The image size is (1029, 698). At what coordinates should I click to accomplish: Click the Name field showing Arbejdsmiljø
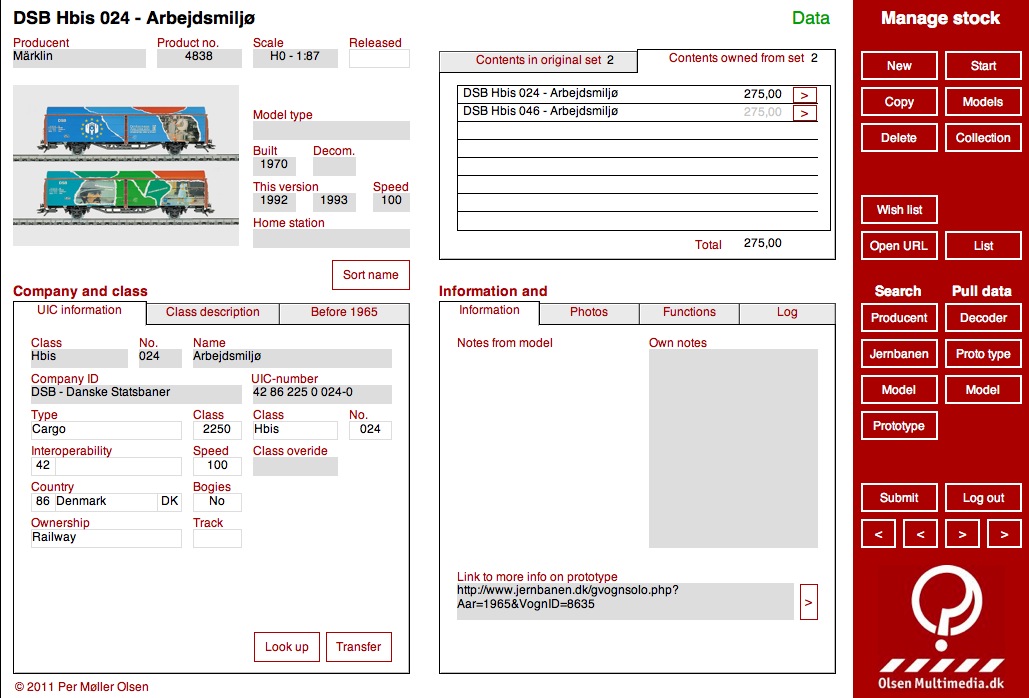coord(293,358)
